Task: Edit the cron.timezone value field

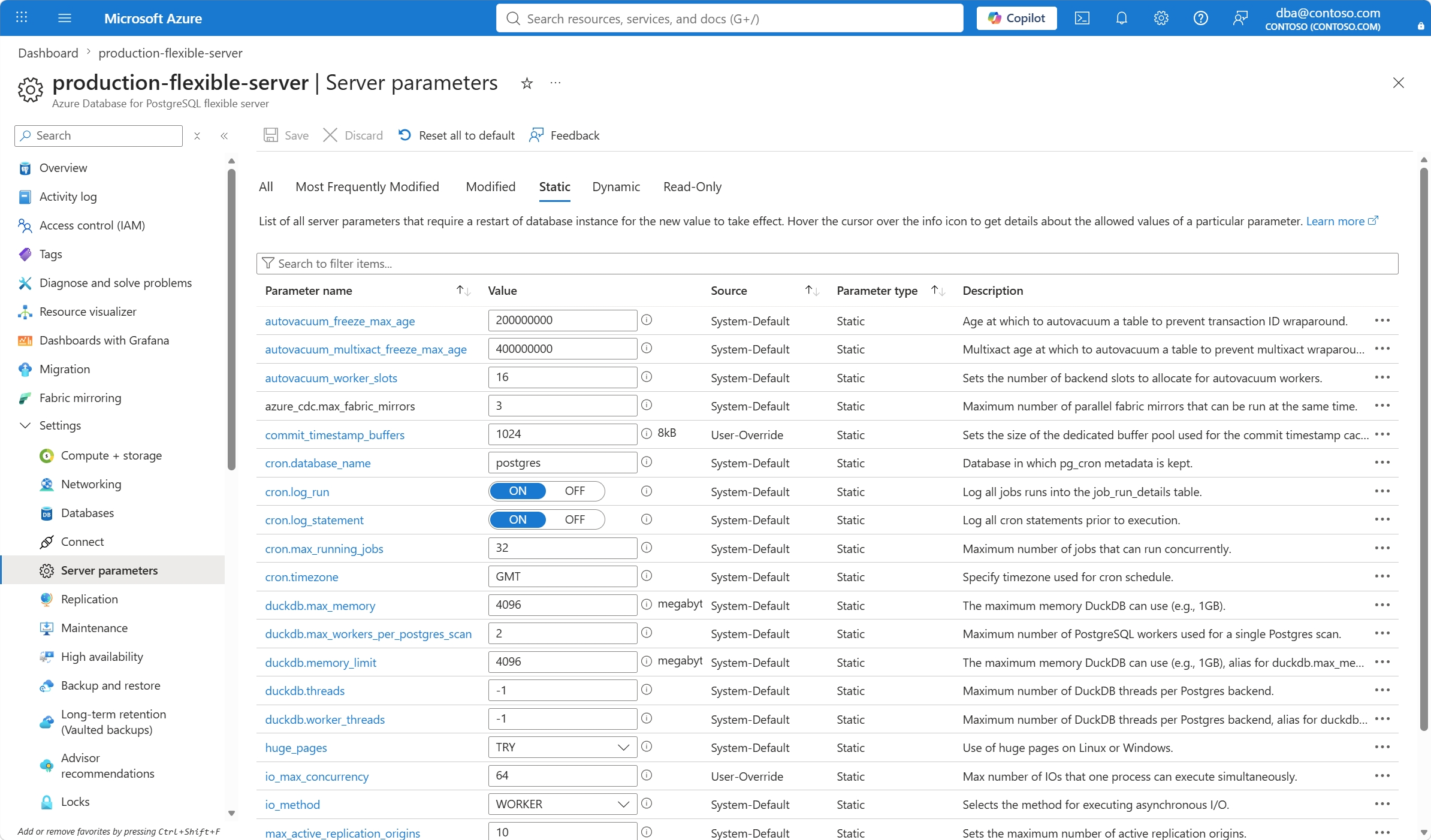Action: click(563, 576)
